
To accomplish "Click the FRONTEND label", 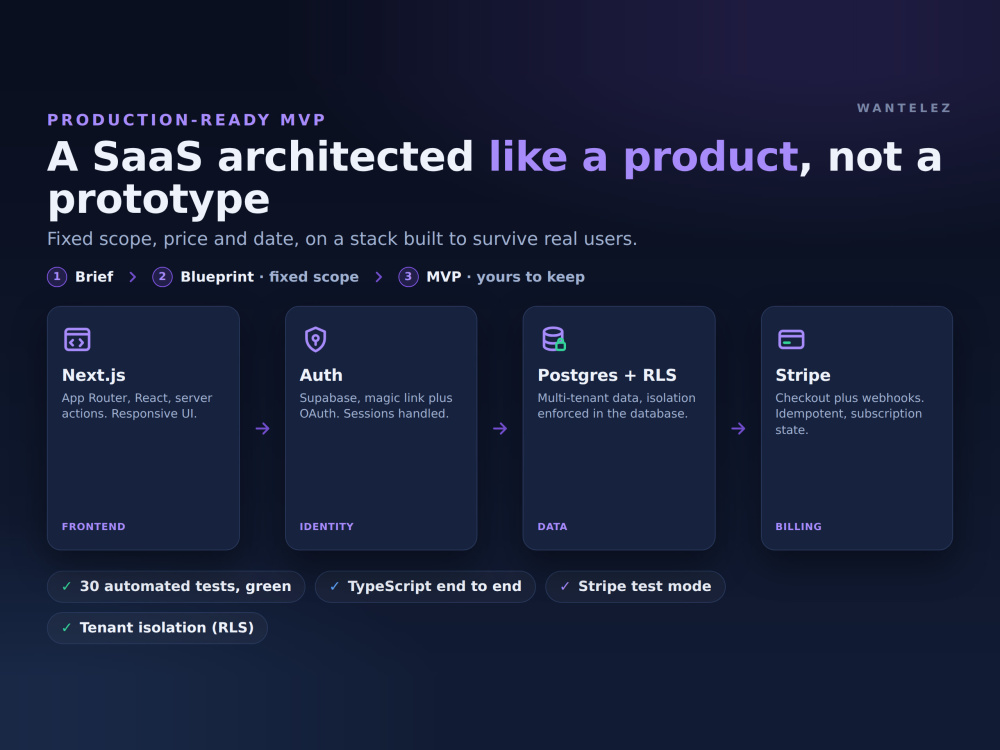I will 94,527.
